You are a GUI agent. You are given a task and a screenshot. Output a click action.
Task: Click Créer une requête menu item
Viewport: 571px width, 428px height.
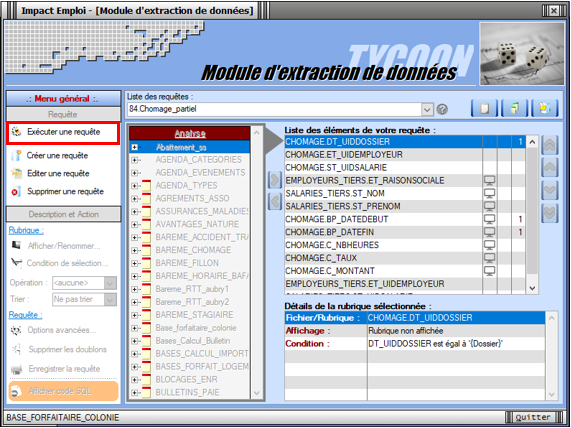pyautogui.click(x=57, y=156)
